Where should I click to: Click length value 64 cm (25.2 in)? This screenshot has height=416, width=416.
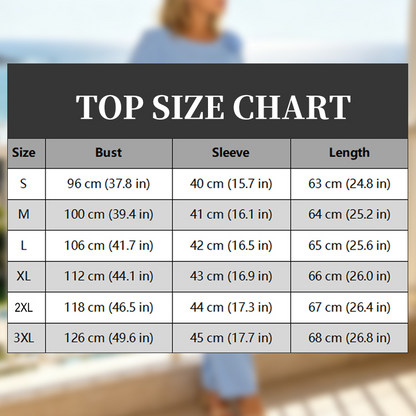click(349, 214)
